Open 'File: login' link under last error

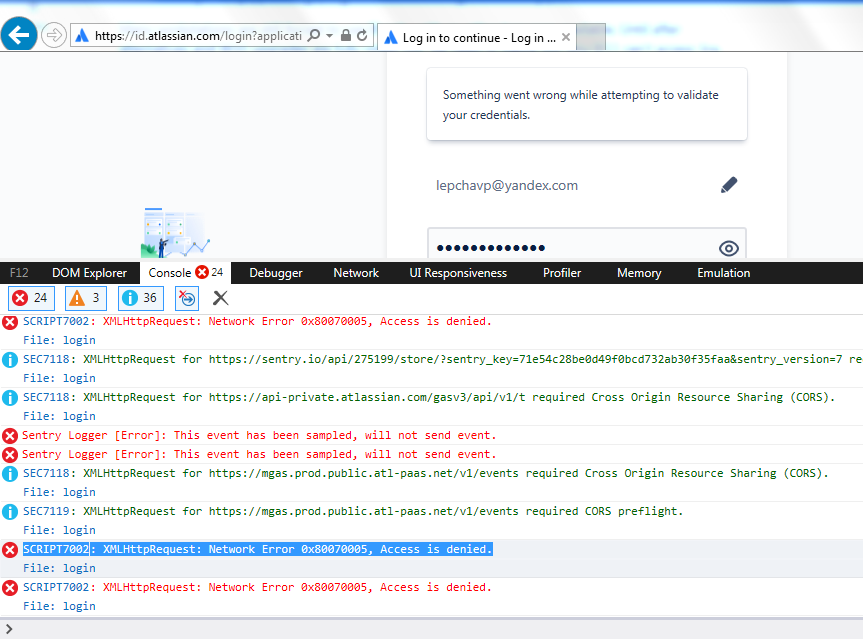point(59,606)
